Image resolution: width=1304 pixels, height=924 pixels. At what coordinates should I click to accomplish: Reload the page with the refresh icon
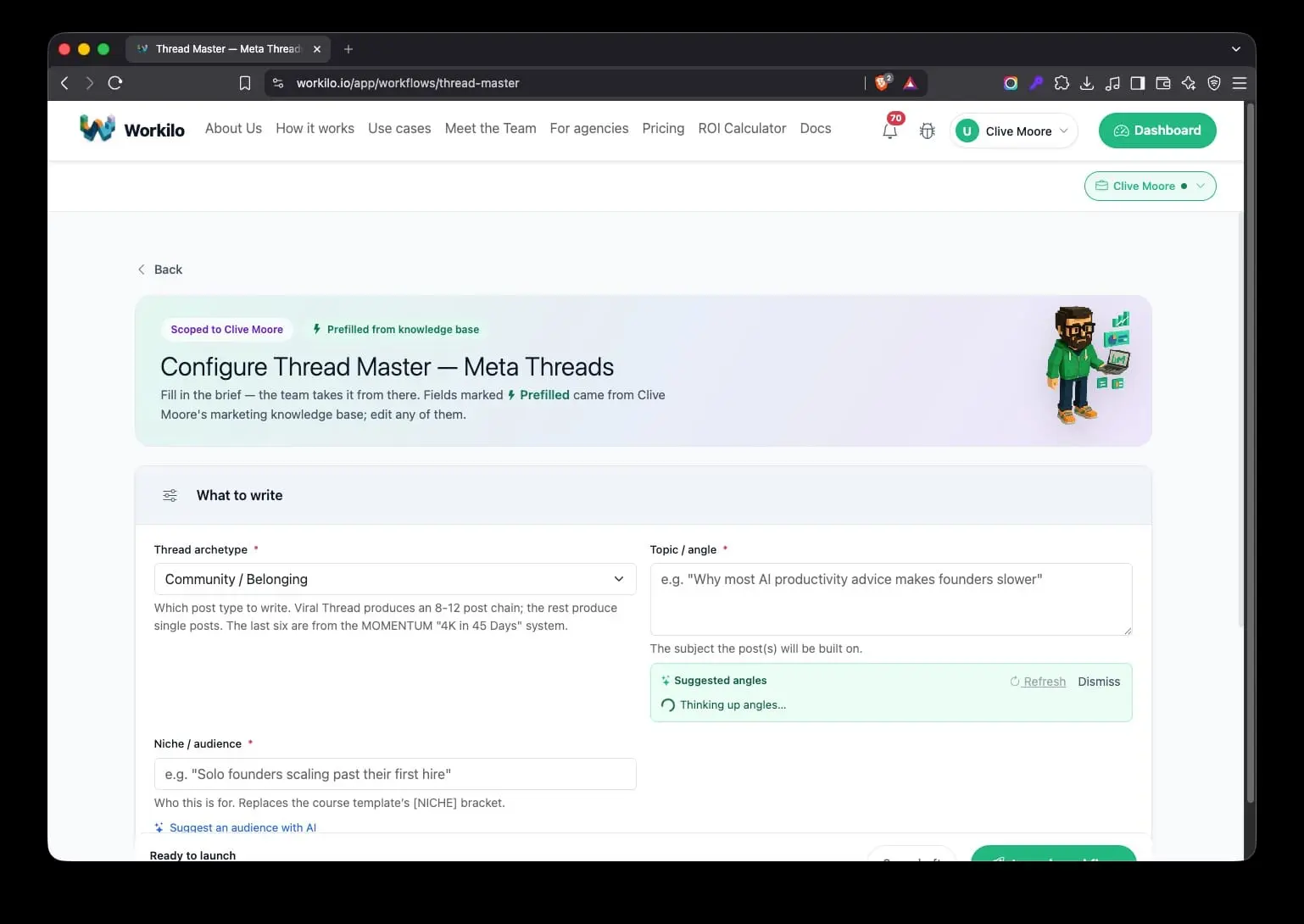click(x=115, y=83)
